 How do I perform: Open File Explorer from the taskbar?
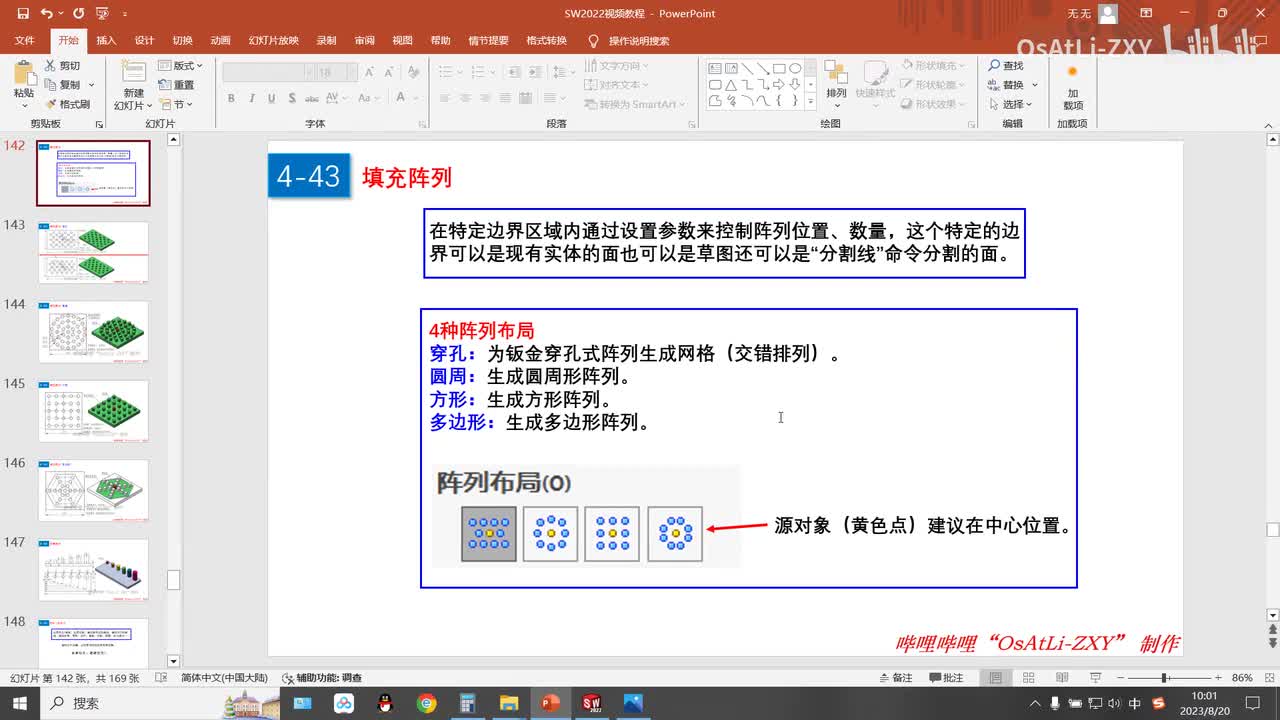(x=509, y=703)
